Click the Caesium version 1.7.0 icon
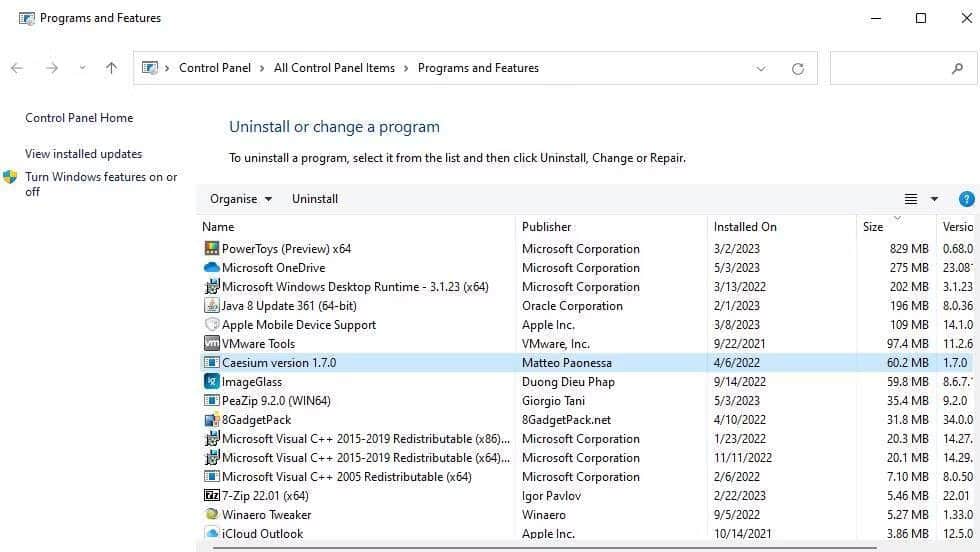Image resolution: width=980 pixels, height=552 pixels. (x=212, y=363)
